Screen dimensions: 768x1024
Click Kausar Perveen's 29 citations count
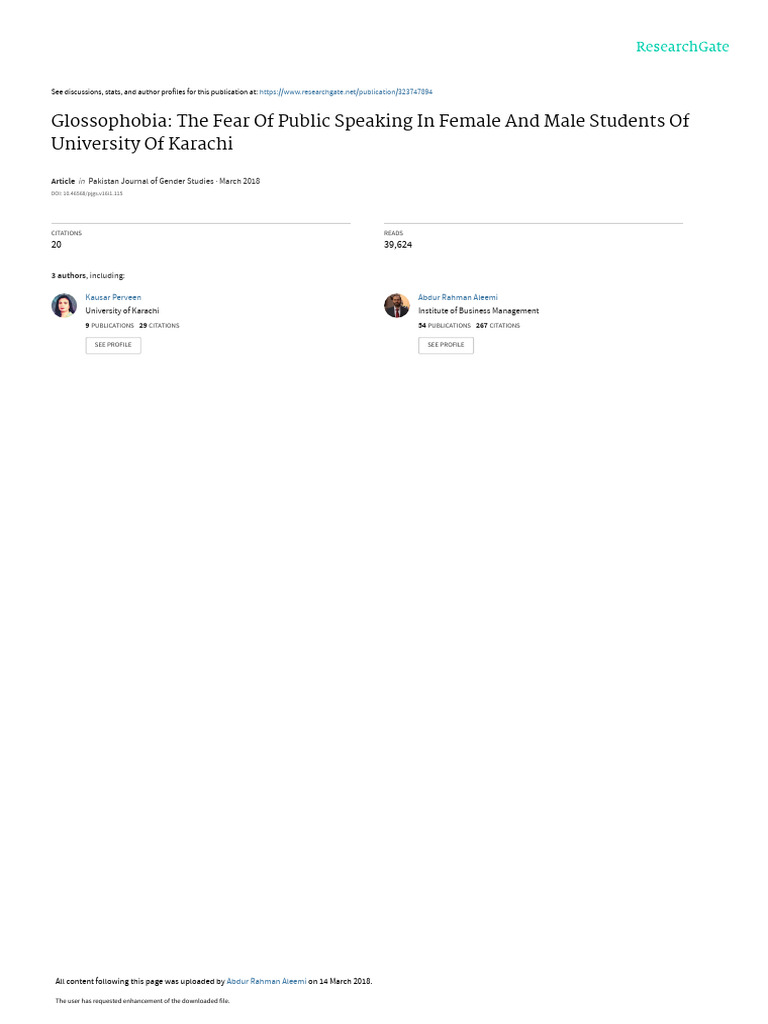click(x=160, y=326)
